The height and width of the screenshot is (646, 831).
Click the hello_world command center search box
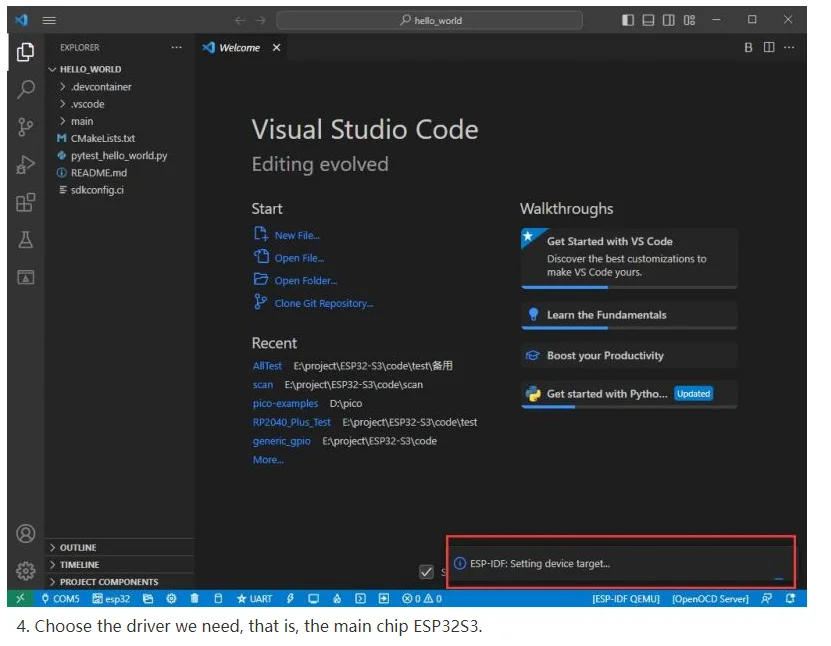click(x=430, y=20)
